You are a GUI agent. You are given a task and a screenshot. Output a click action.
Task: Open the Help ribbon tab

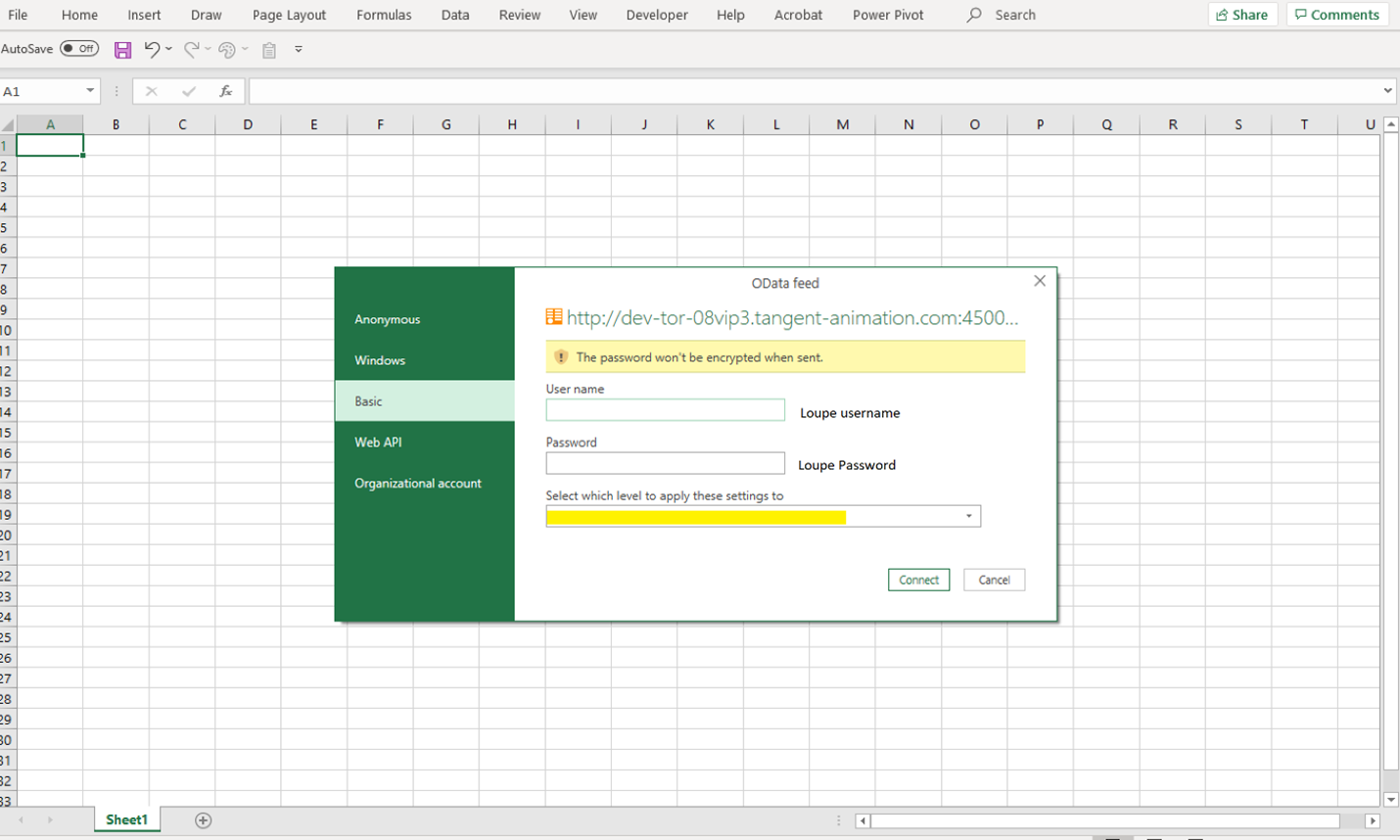point(730,15)
